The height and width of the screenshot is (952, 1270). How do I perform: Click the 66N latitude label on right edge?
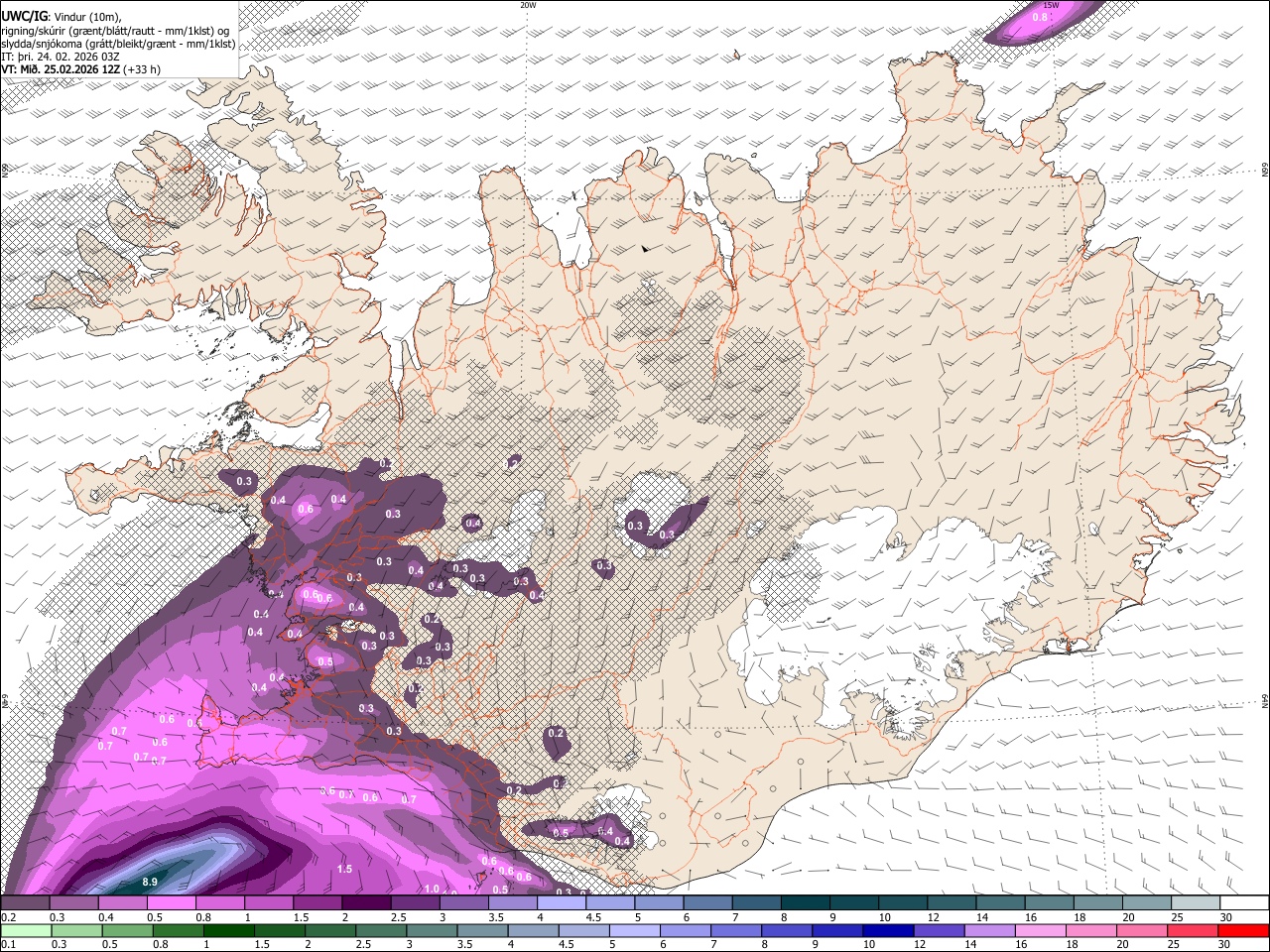click(1265, 171)
